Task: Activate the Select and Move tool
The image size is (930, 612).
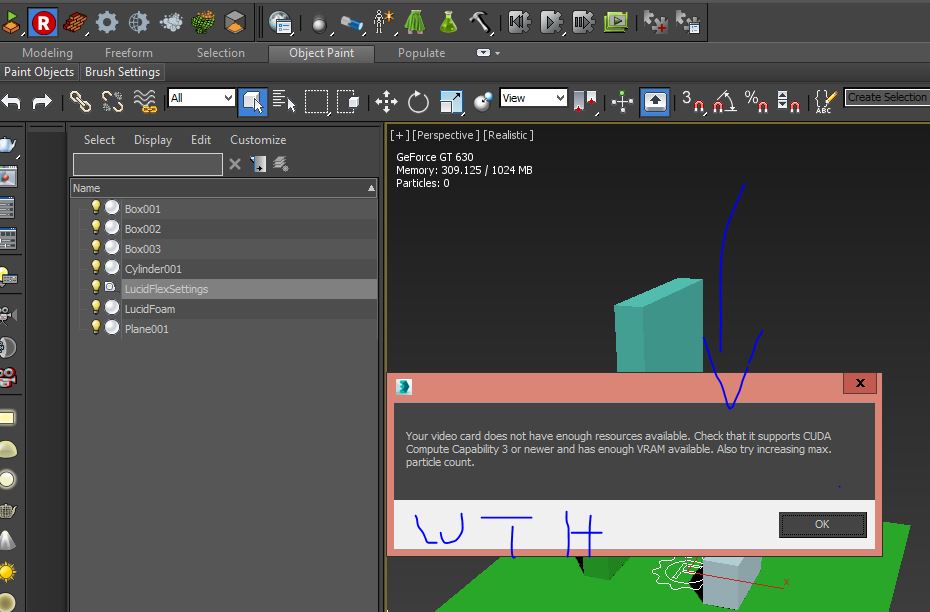Action: [x=385, y=101]
